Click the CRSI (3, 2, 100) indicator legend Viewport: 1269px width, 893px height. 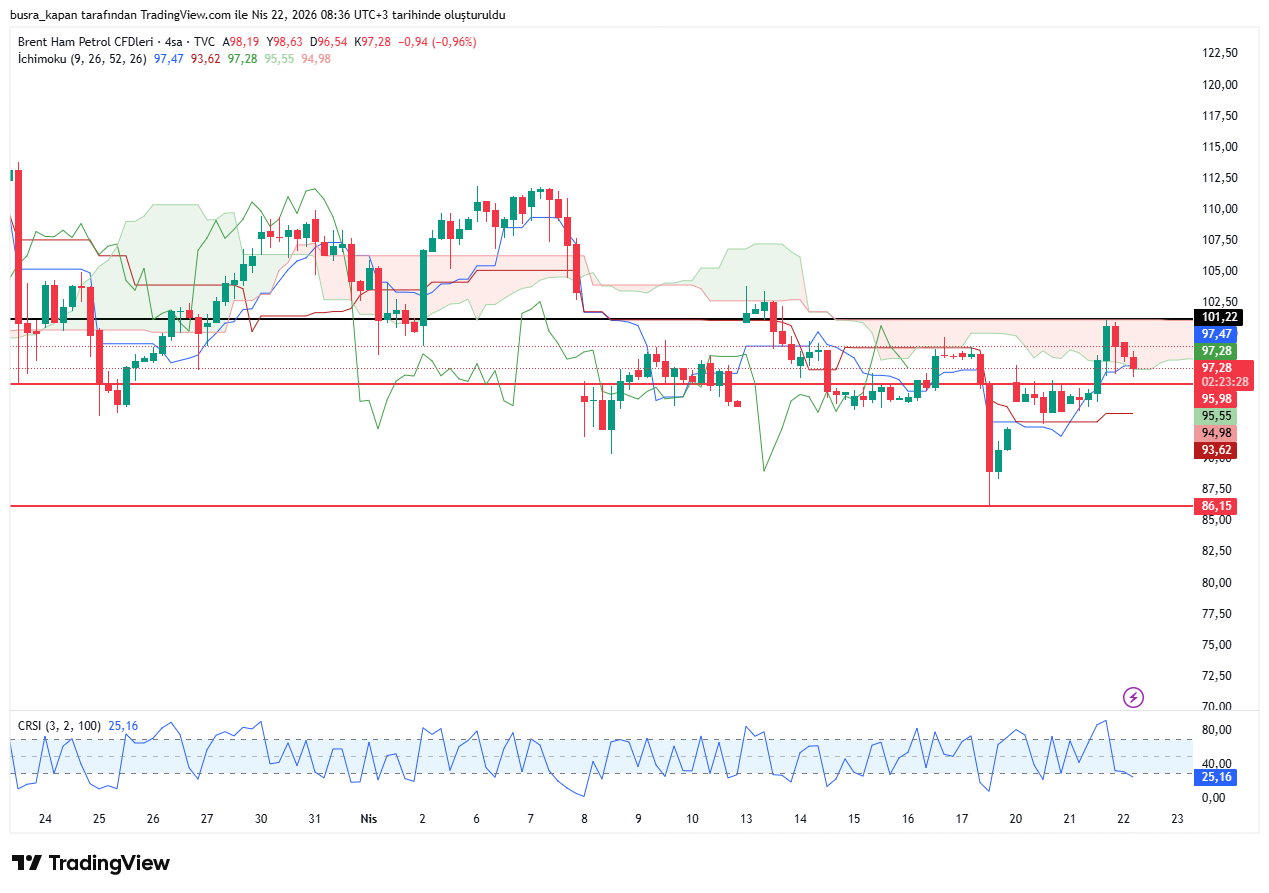[x=60, y=725]
